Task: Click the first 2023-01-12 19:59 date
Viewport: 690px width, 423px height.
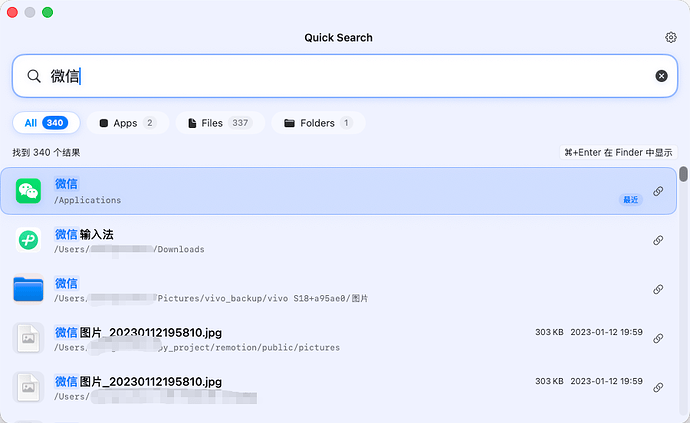Action: (x=606, y=332)
